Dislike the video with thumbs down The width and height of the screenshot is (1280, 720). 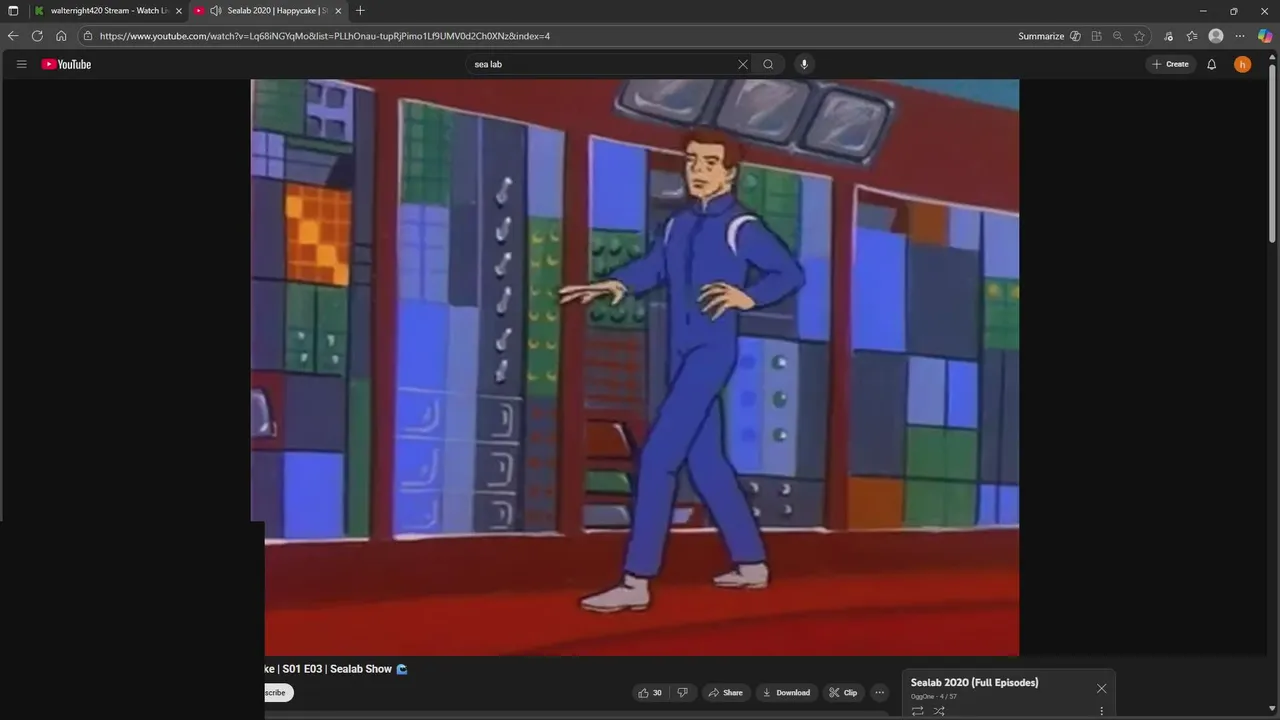coord(683,692)
